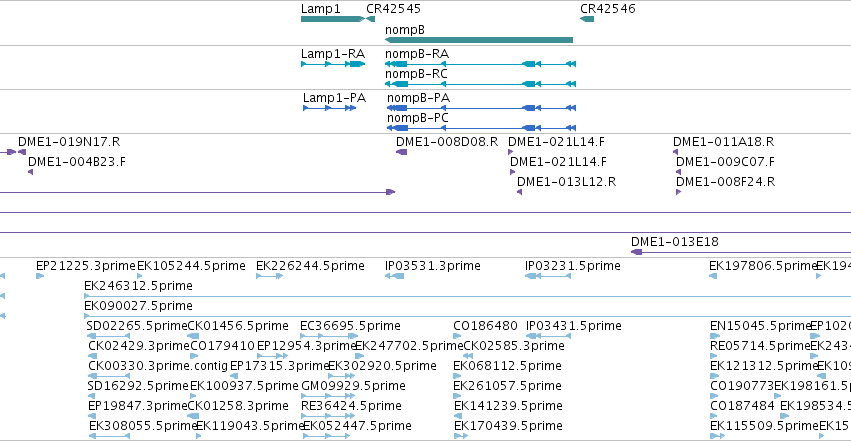Click the DME1-009C07.F label
Viewport: 851px width, 441px height.
point(725,162)
